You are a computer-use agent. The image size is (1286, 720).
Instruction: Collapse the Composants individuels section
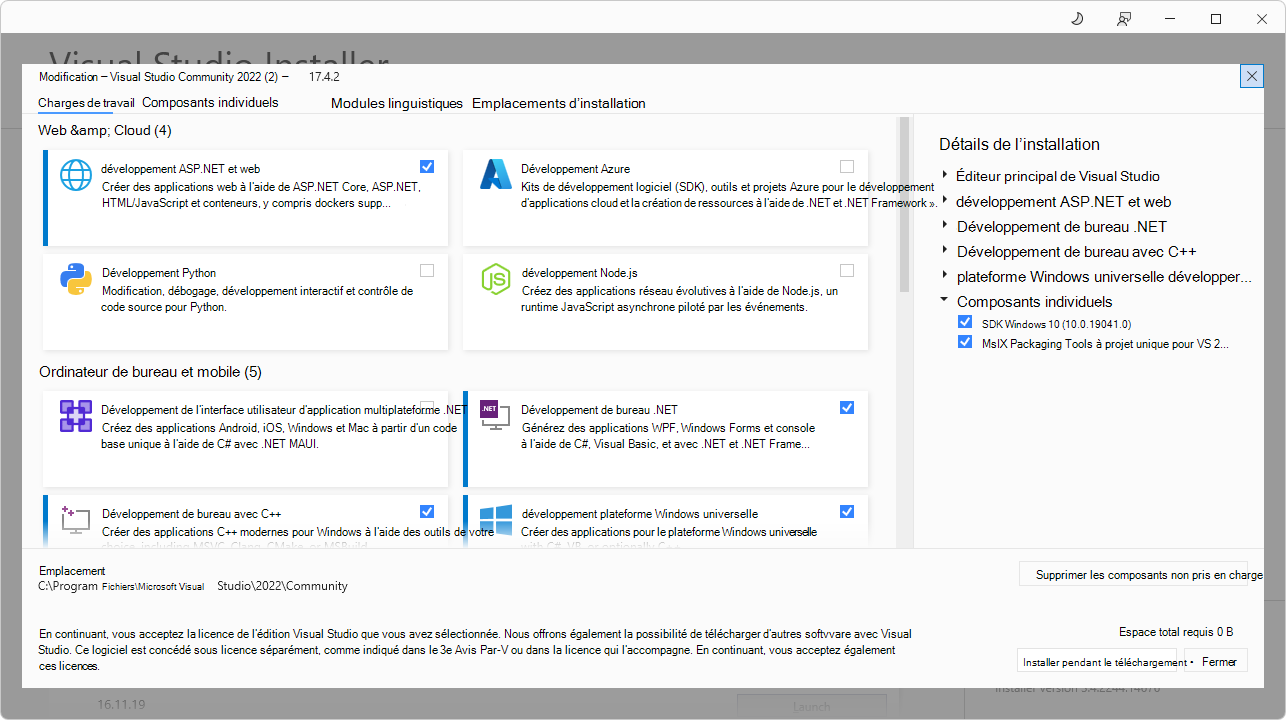point(943,301)
